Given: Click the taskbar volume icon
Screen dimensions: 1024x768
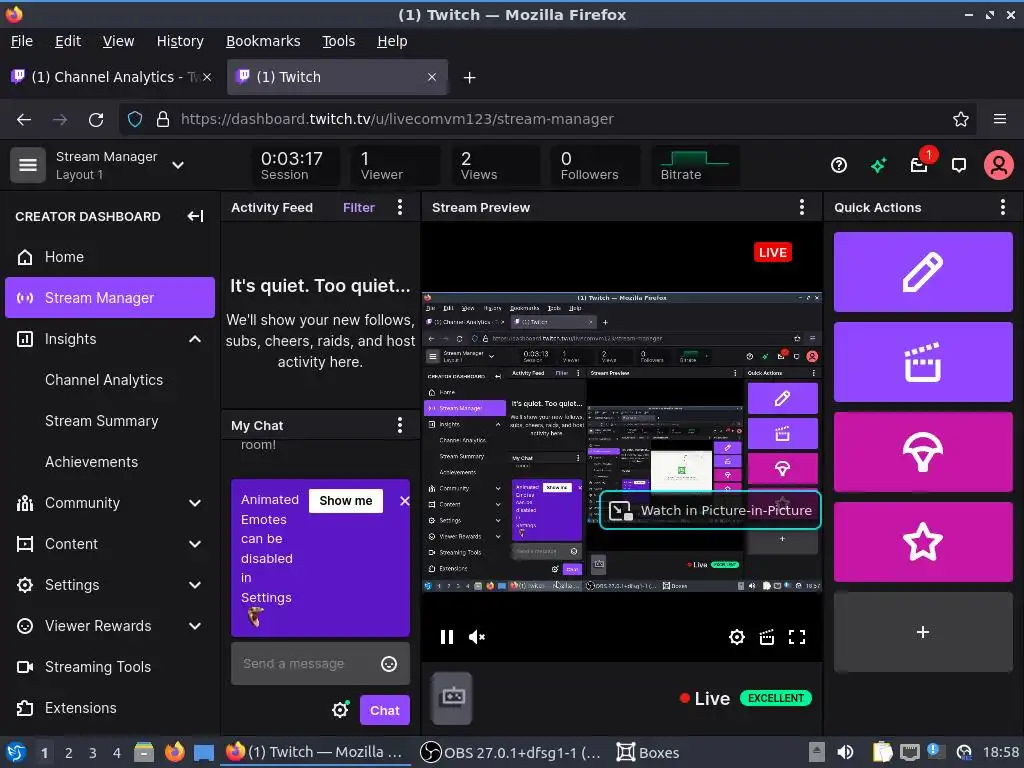Looking at the screenshot, I should tap(845, 752).
